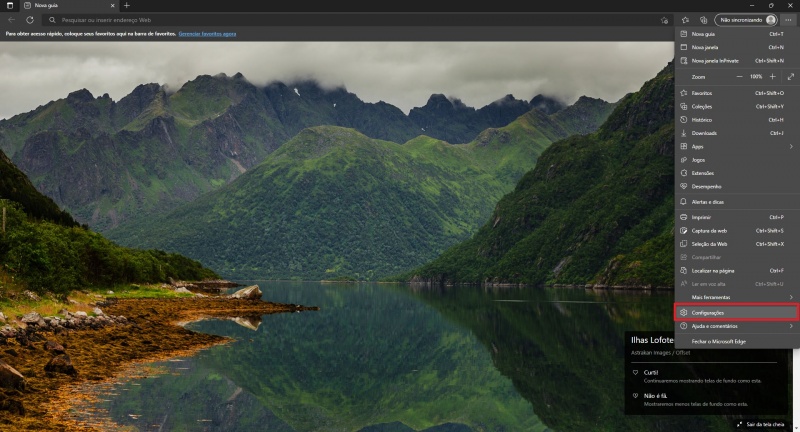
Task: Open the Collections icon in toolbar
Action: click(703, 19)
